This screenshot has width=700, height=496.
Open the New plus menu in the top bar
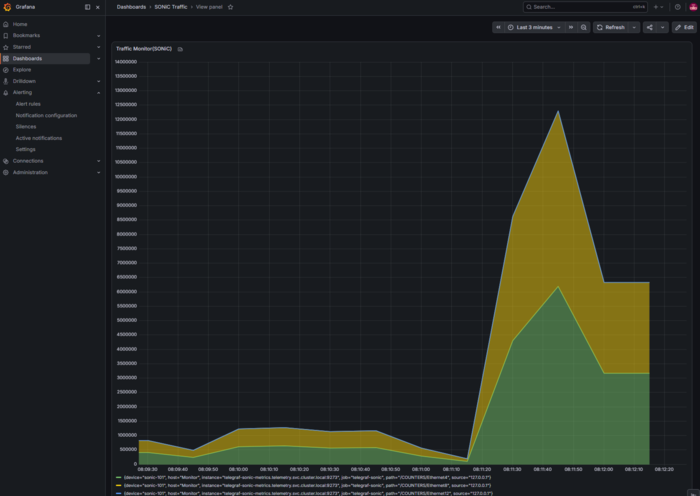tap(658, 7)
